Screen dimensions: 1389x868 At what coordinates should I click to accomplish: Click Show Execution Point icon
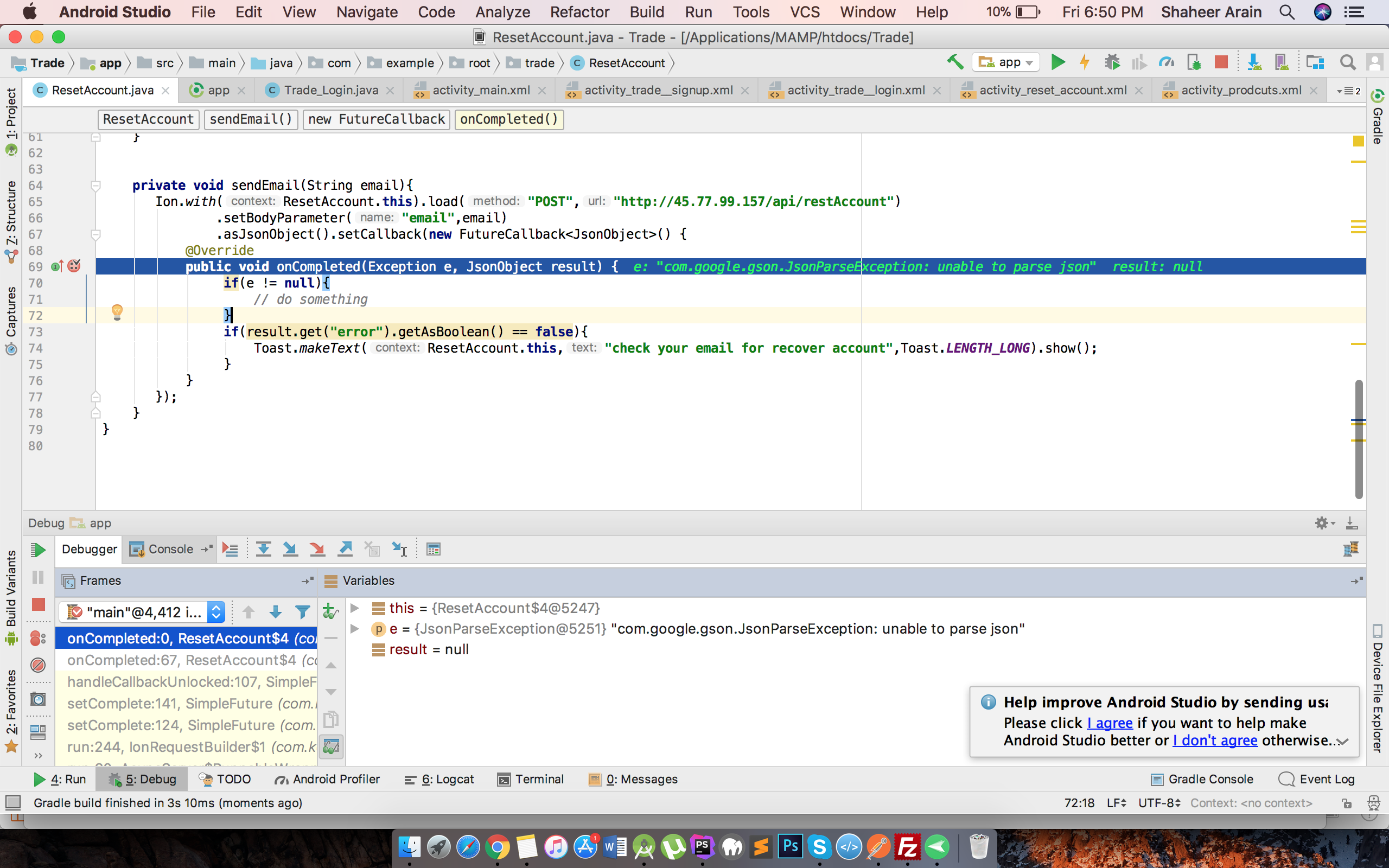pos(230,550)
